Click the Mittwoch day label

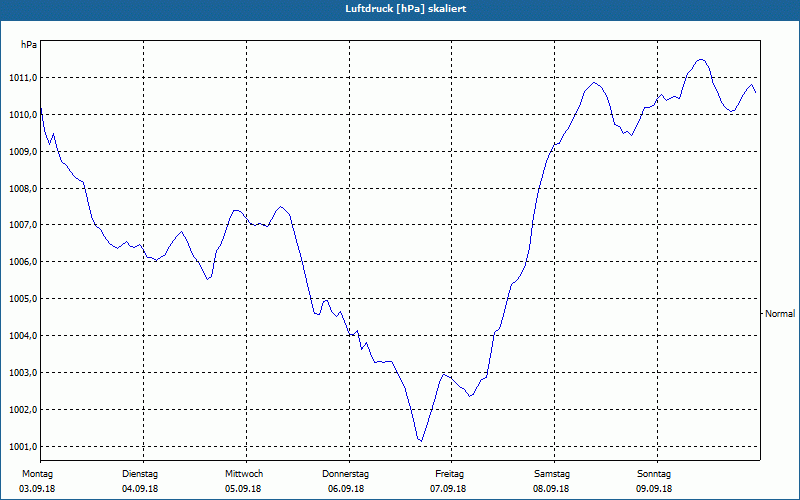pos(244,474)
